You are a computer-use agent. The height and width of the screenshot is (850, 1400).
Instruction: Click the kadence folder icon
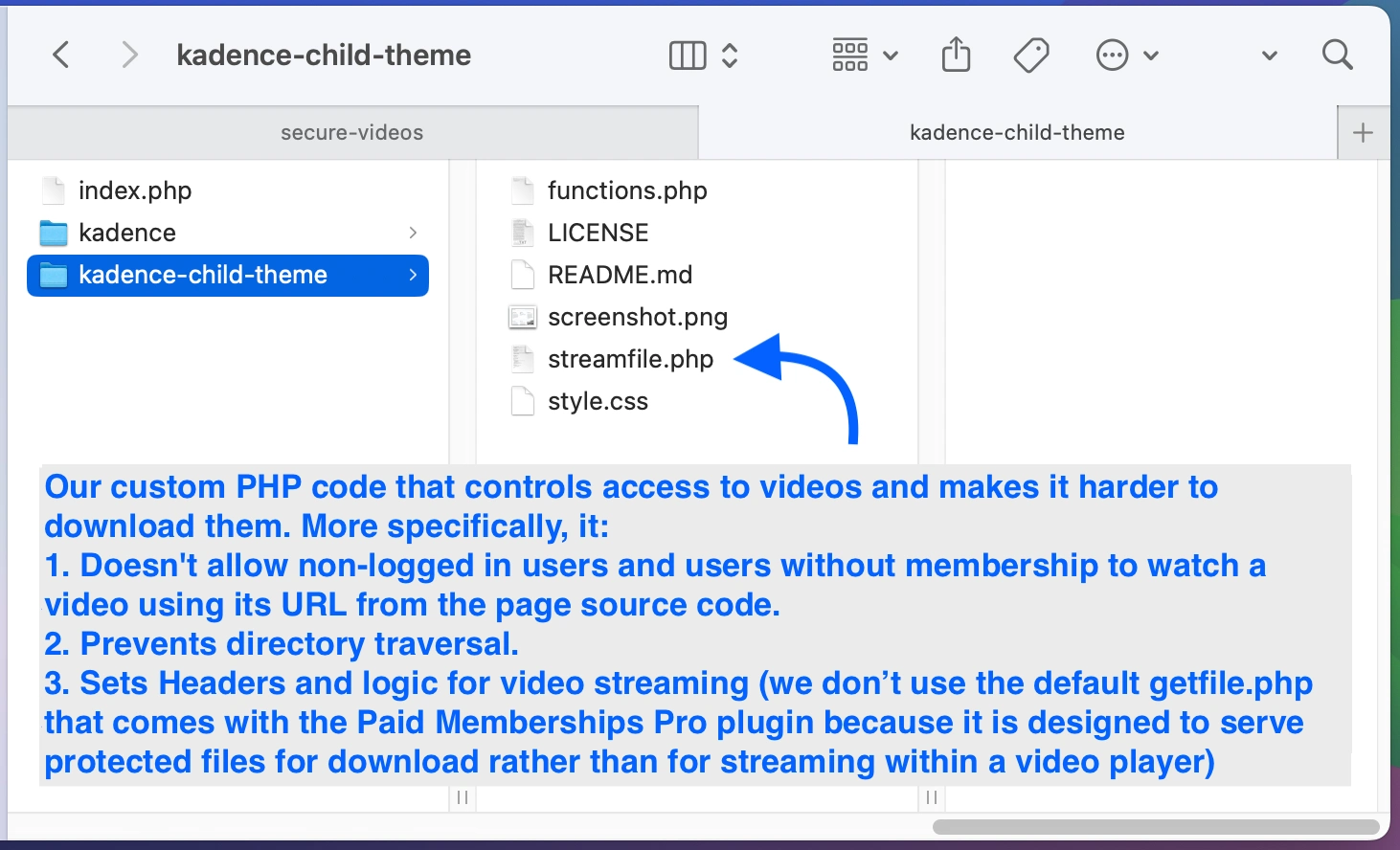click(x=54, y=233)
